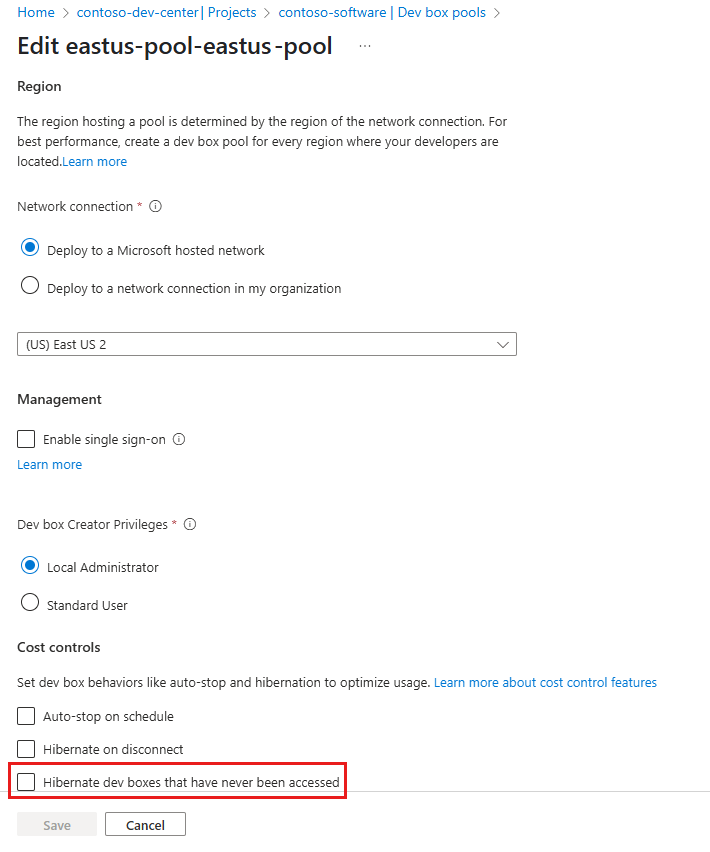
Task: Open the Projects breadcrumb link
Action: pyautogui.click(x=231, y=12)
